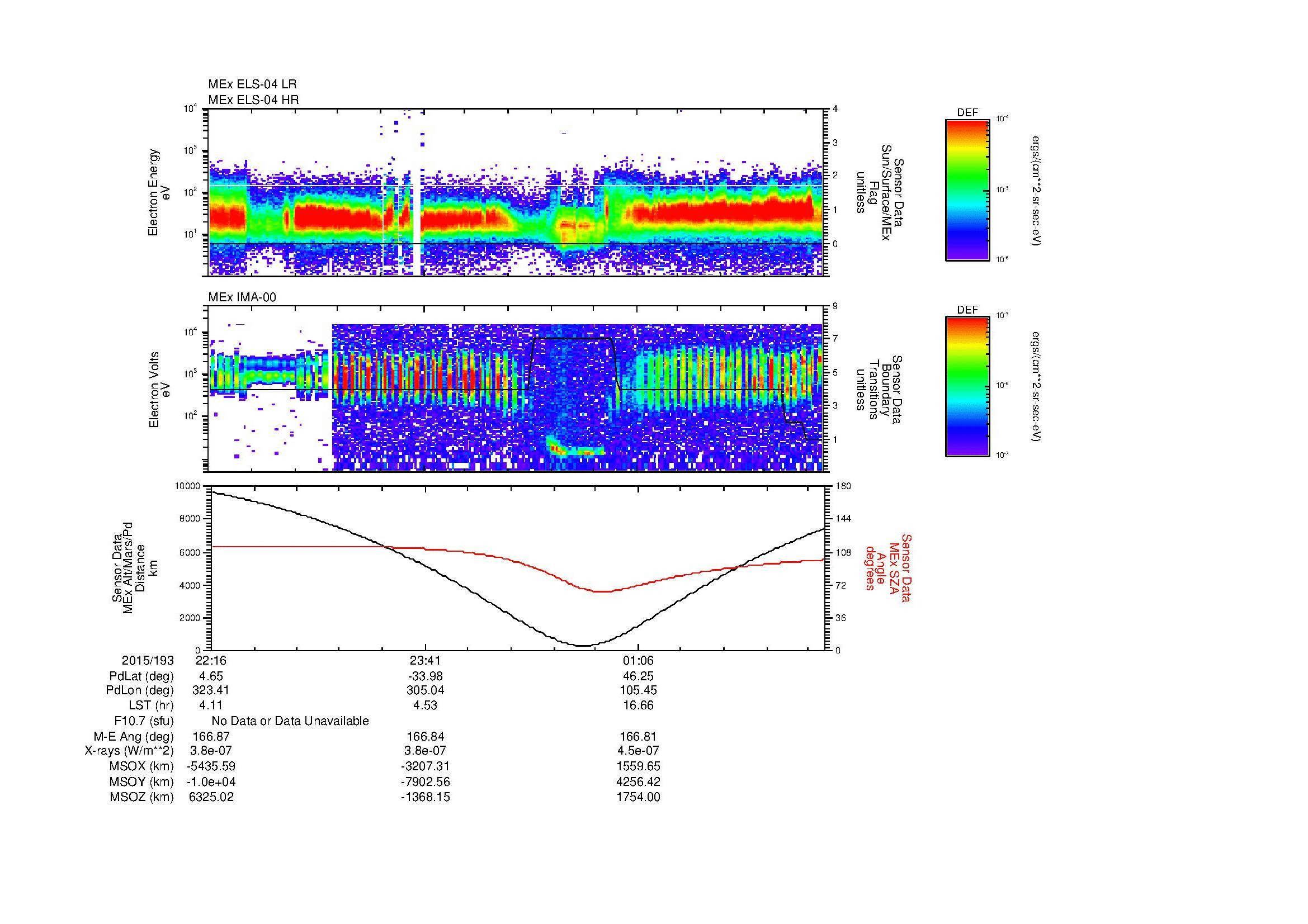Click the MSOZ value '-1368.15'
The height and width of the screenshot is (924, 1308).
pyautogui.click(x=425, y=797)
